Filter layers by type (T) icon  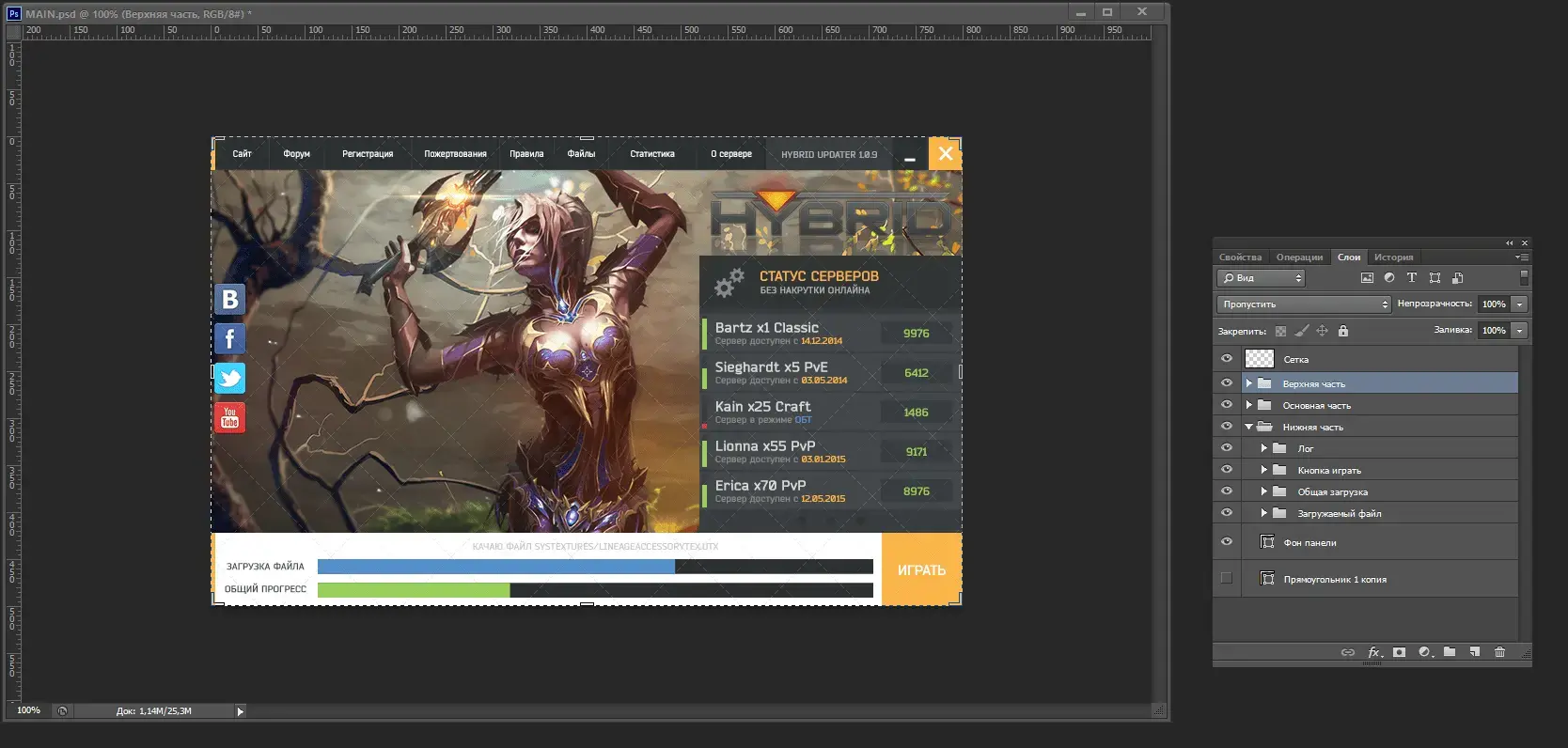pyautogui.click(x=1412, y=278)
